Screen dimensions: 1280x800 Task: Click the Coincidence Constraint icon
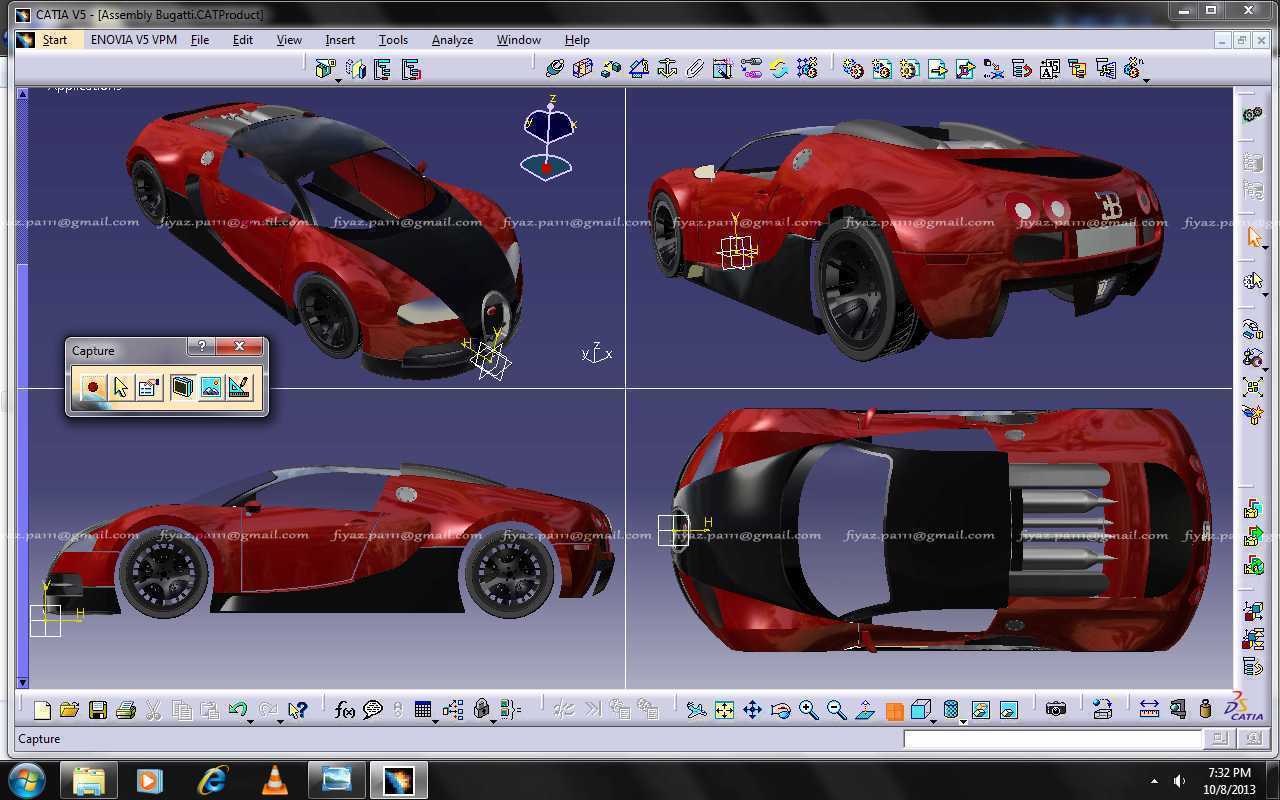pos(555,68)
